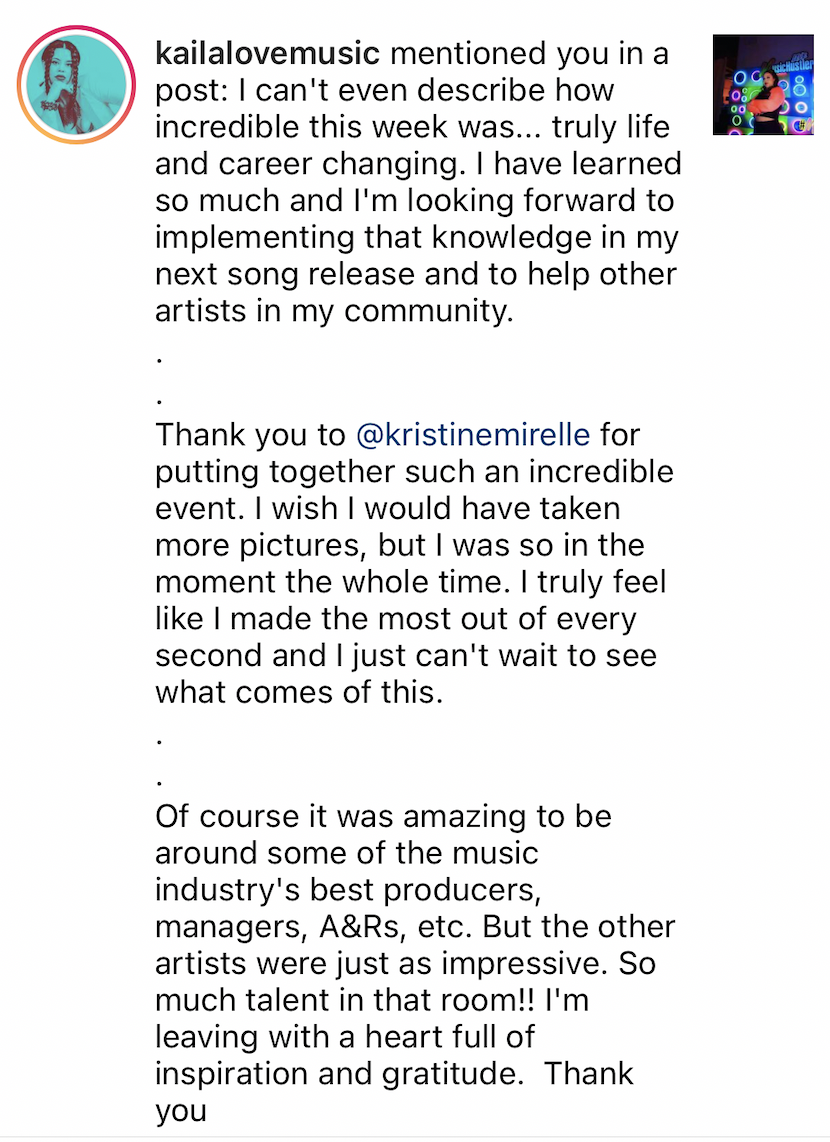Click the line "leaving with a heart full of"
Screen dimensions: 830x1142
point(347,1036)
